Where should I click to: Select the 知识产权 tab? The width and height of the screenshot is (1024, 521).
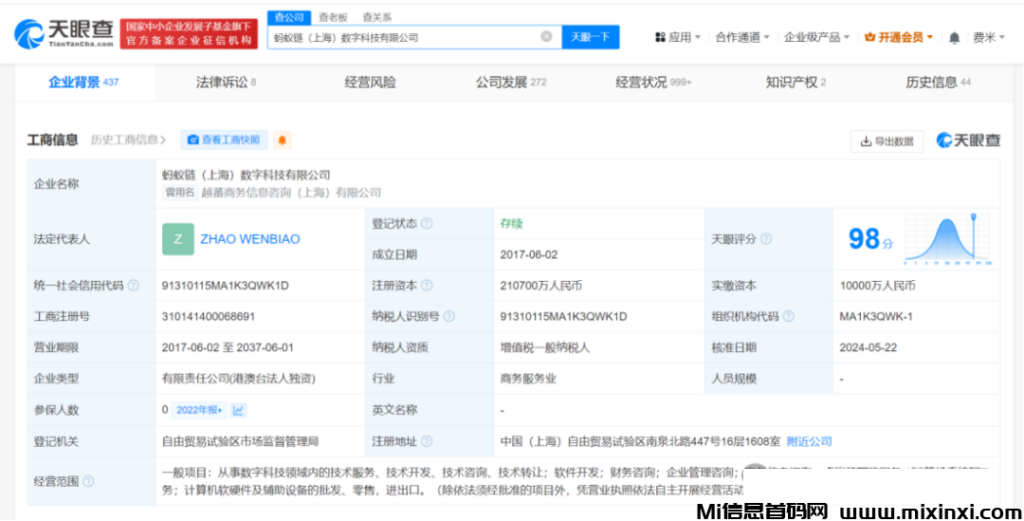point(795,82)
